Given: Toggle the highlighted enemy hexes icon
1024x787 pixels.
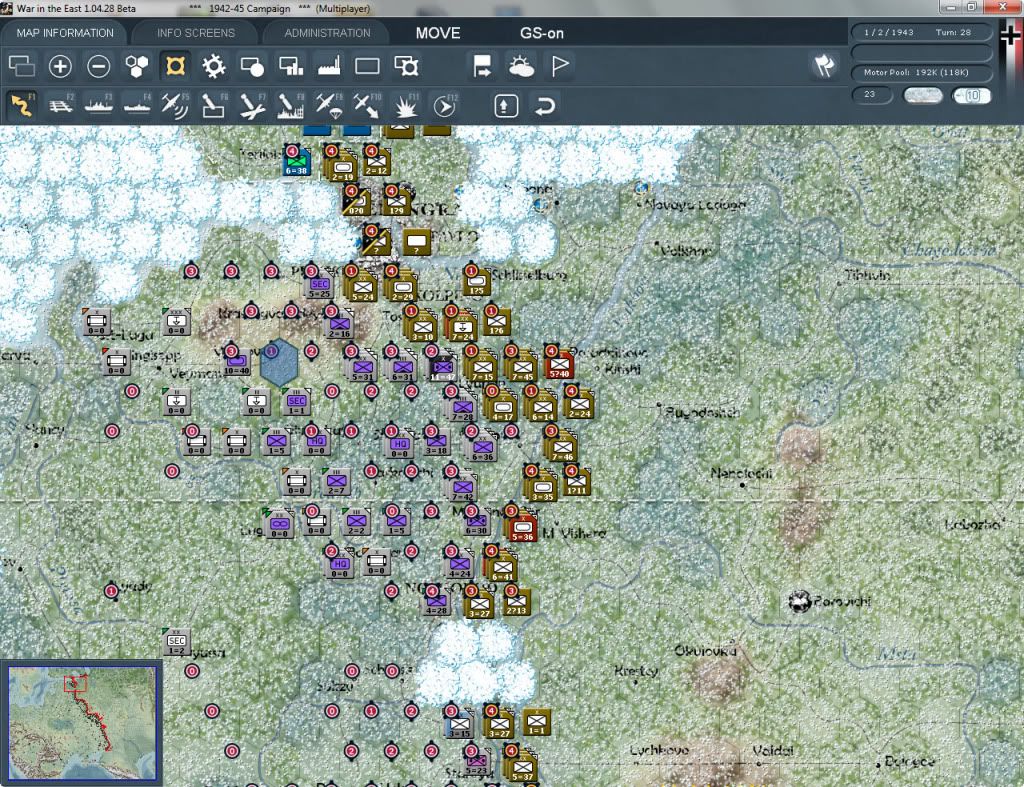Looking at the screenshot, I should pyautogui.click(x=176, y=66).
